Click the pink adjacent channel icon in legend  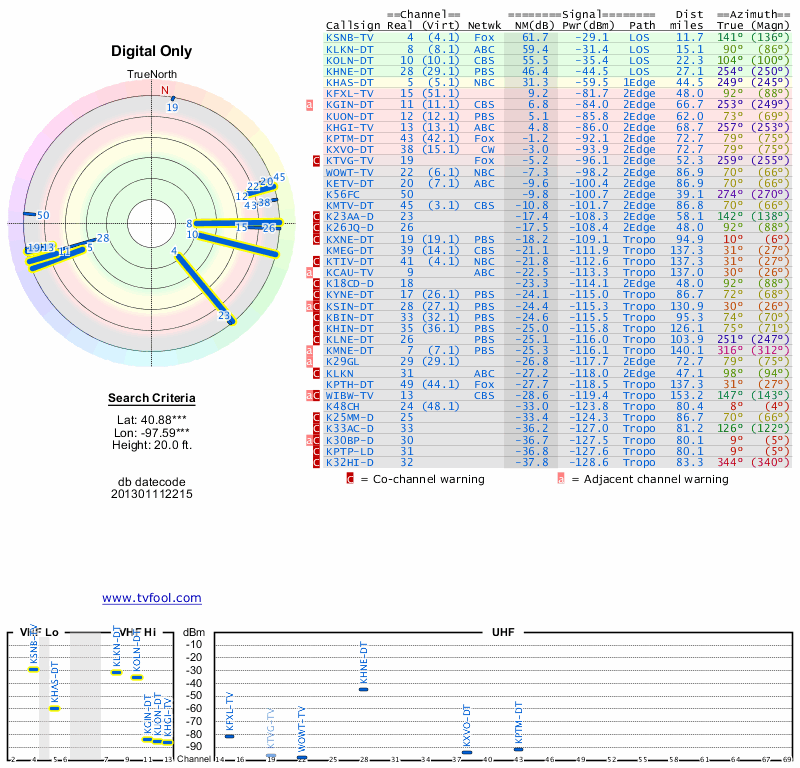point(561,479)
